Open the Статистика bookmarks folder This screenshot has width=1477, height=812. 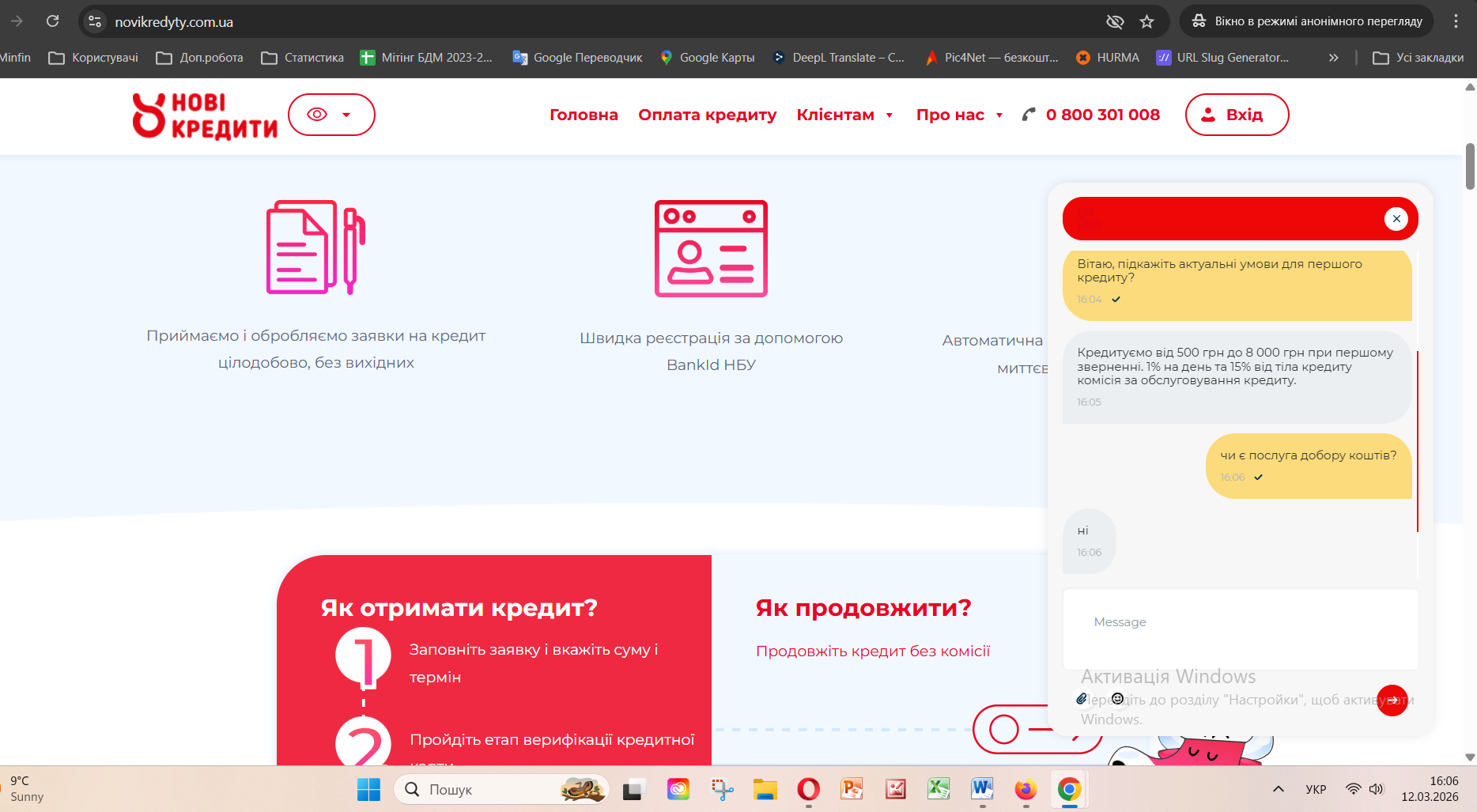[x=302, y=58]
